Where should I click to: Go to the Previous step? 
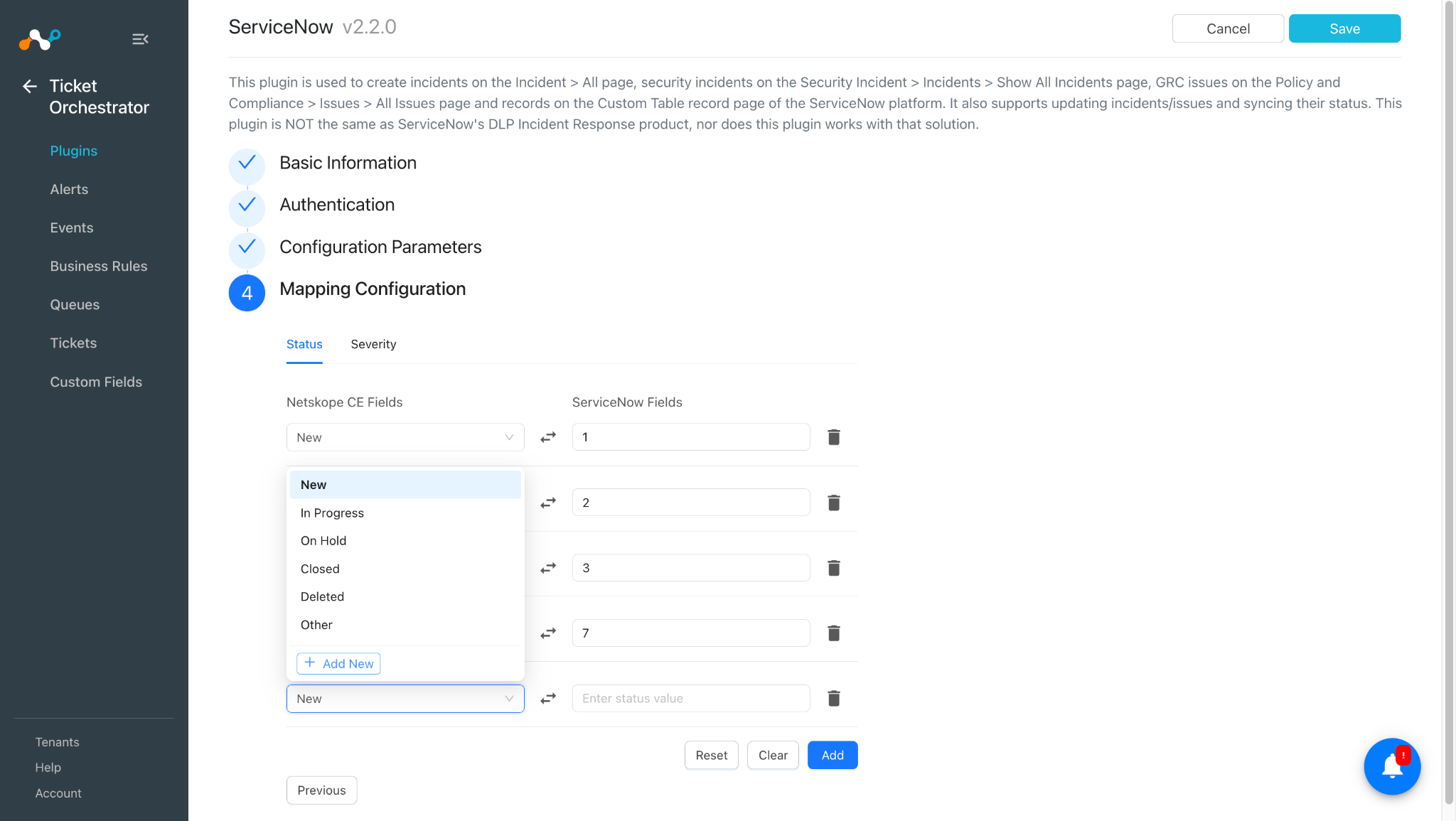tap(321, 790)
